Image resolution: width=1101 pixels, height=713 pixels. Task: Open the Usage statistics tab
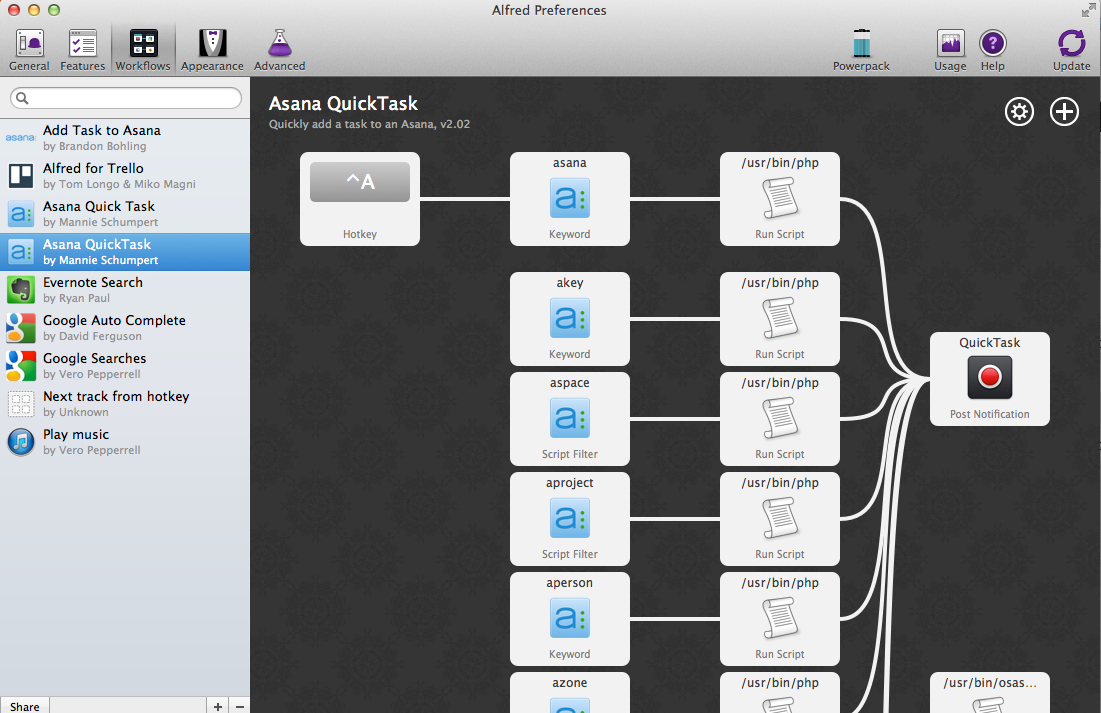click(950, 50)
